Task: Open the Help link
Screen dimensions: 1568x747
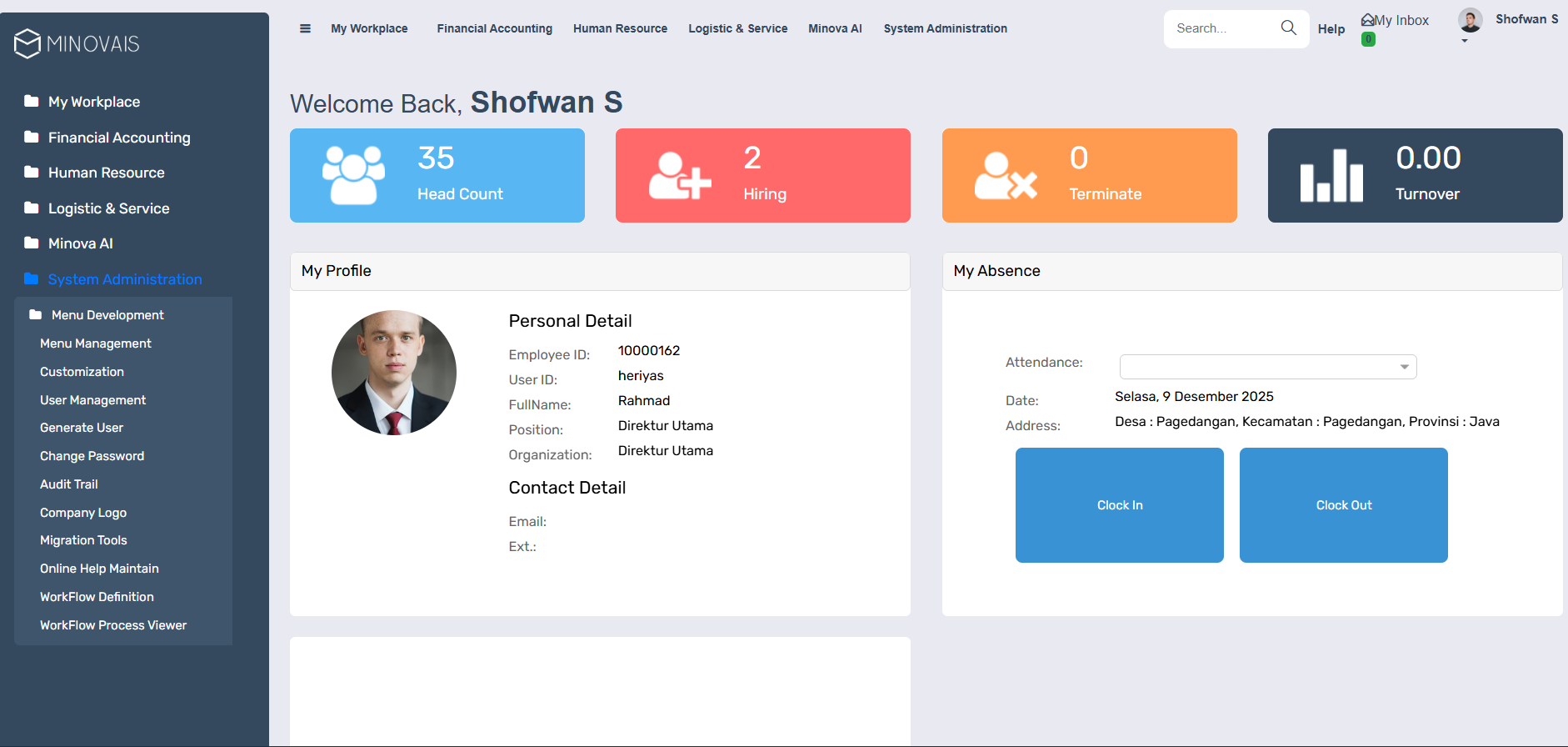Action: [x=1331, y=29]
